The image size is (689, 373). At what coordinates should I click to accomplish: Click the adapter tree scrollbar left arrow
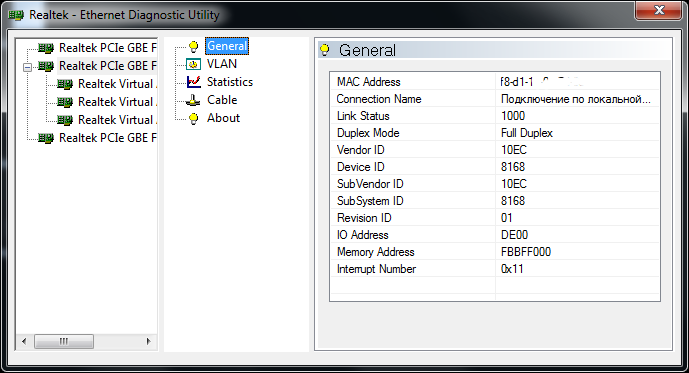pyautogui.click(x=24, y=341)
